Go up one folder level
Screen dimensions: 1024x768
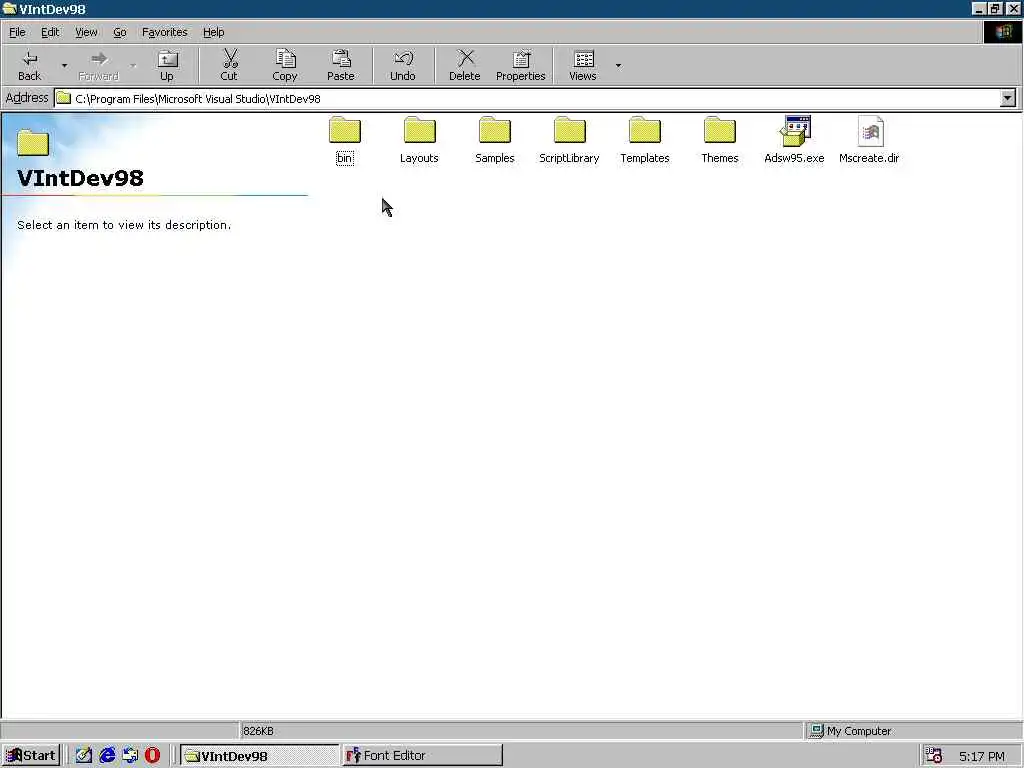[167, 65]
